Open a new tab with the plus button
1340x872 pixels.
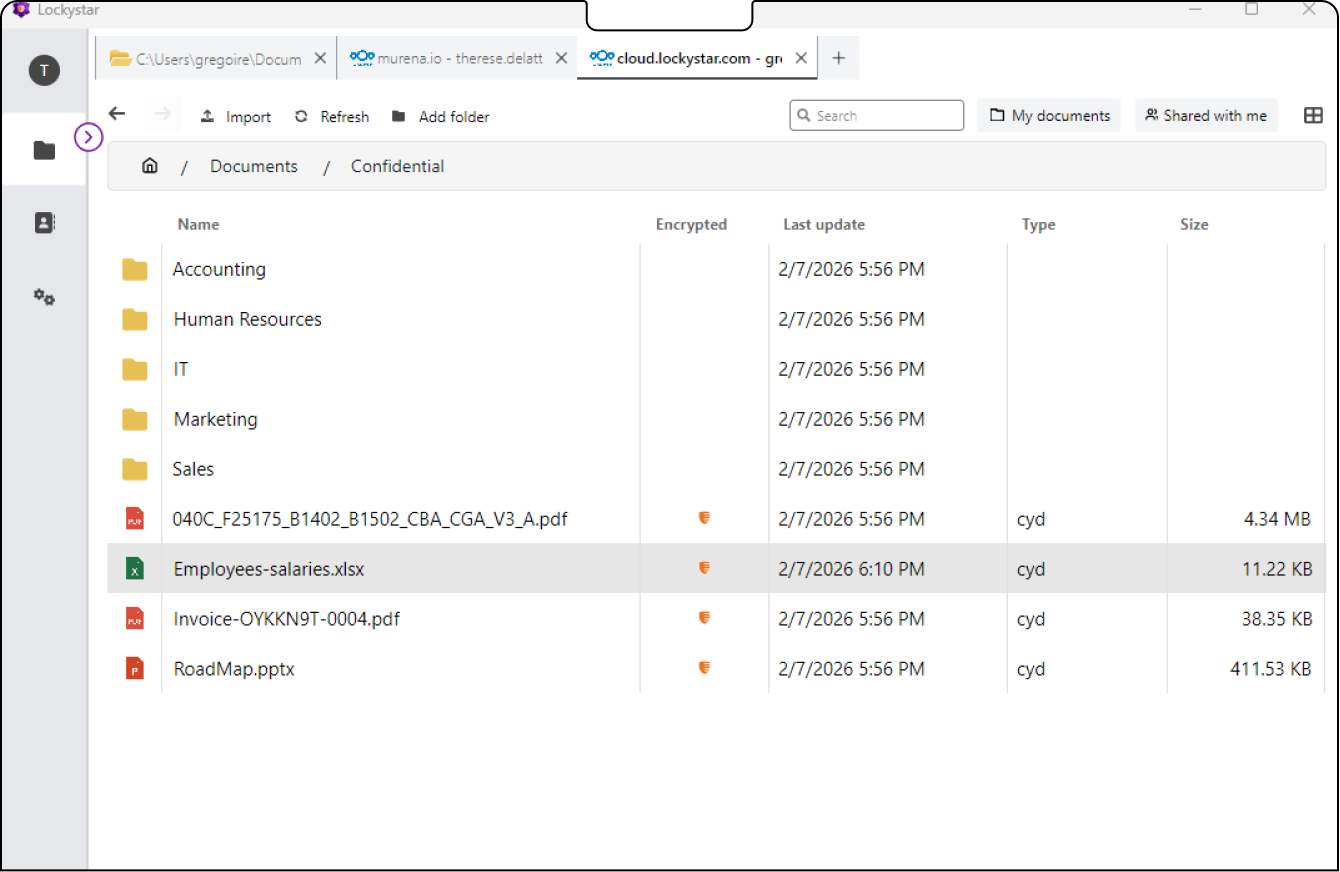tap(838, 57)
